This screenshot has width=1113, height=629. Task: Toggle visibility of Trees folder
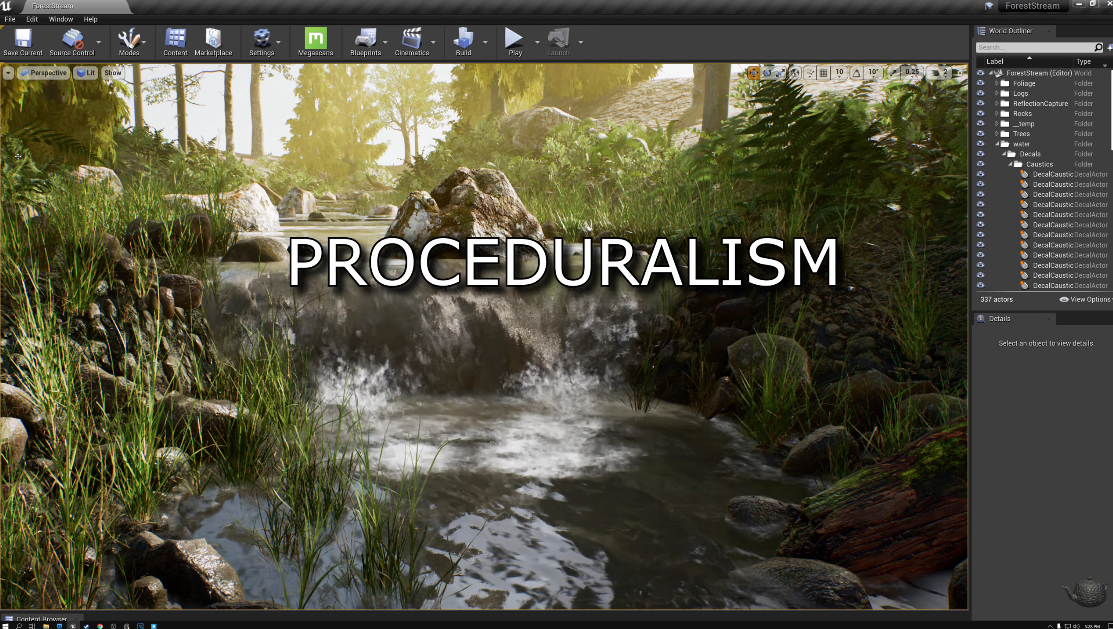[x=980, y=133]
